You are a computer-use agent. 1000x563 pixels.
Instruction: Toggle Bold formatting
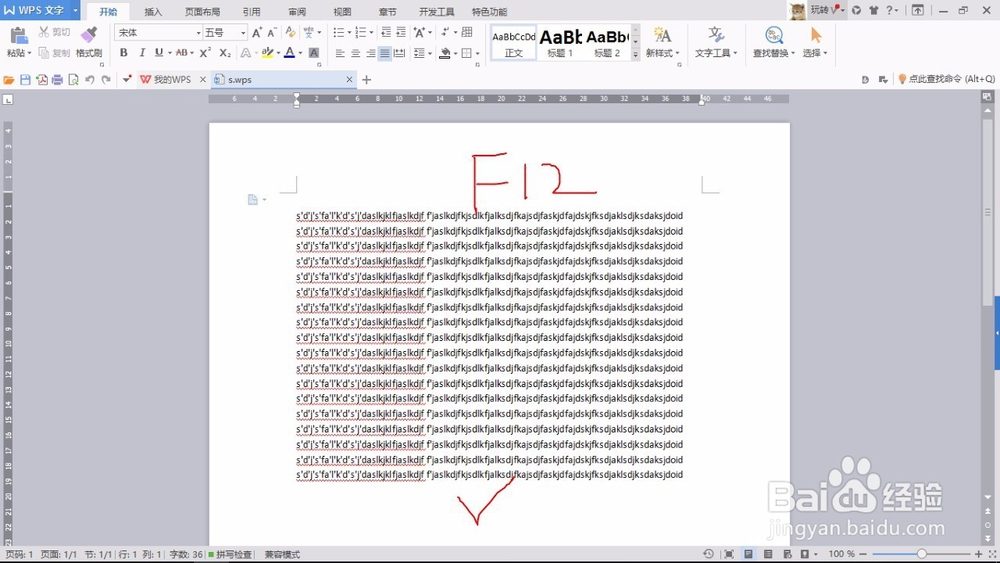point(124,53)
